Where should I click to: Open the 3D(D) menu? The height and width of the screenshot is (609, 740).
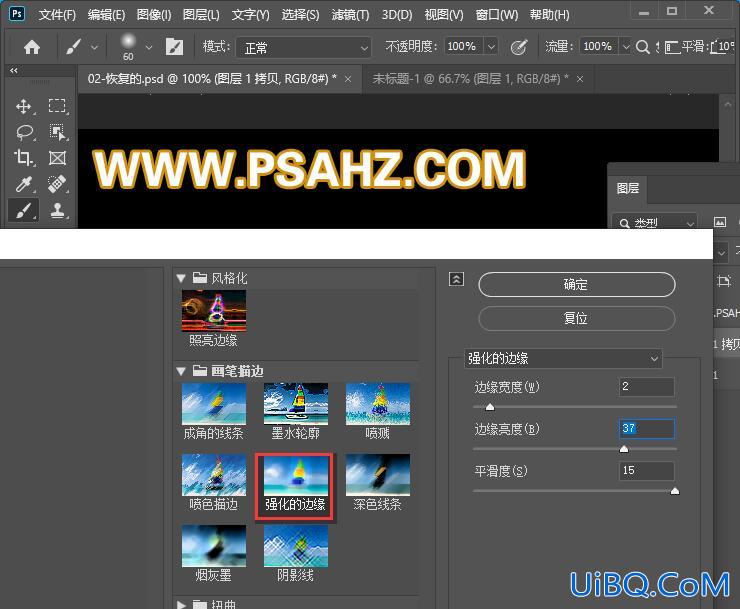click(397, 15)
